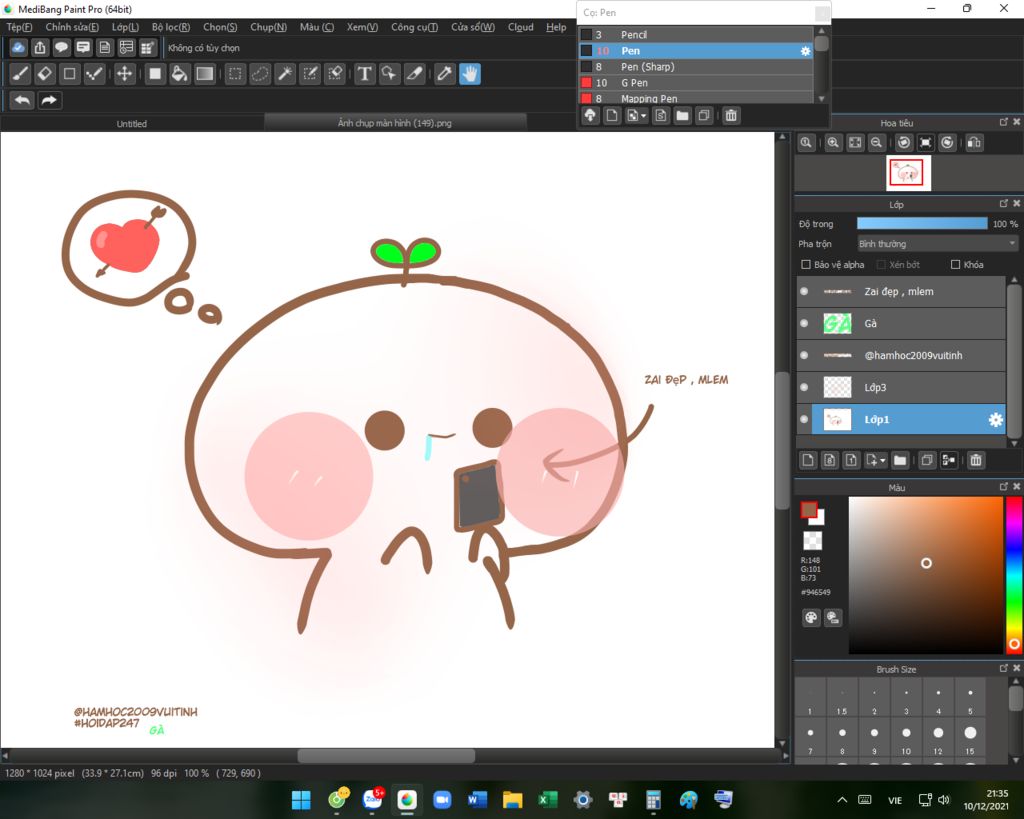Open Excel from the taskbar
1024x819 pixels.
pos(547,799)
